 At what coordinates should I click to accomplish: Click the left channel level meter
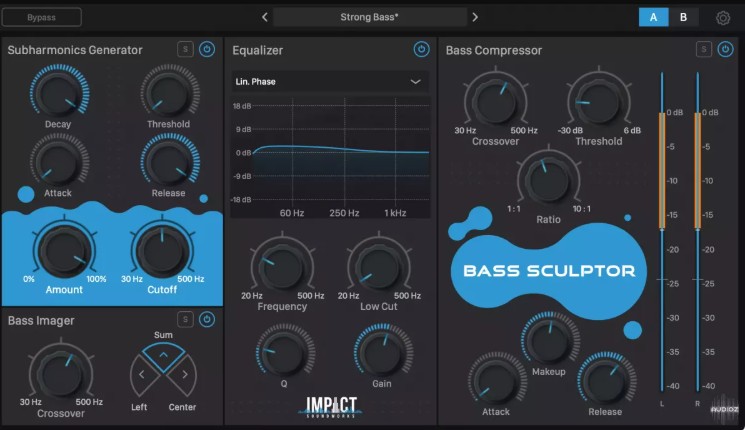(x=662, y=232)
